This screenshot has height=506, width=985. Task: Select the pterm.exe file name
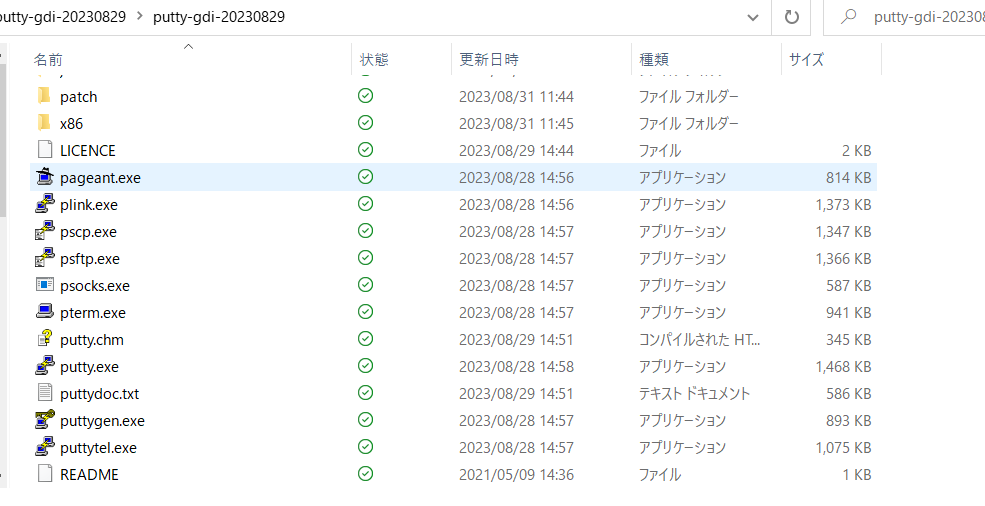[x=92, y=313]
